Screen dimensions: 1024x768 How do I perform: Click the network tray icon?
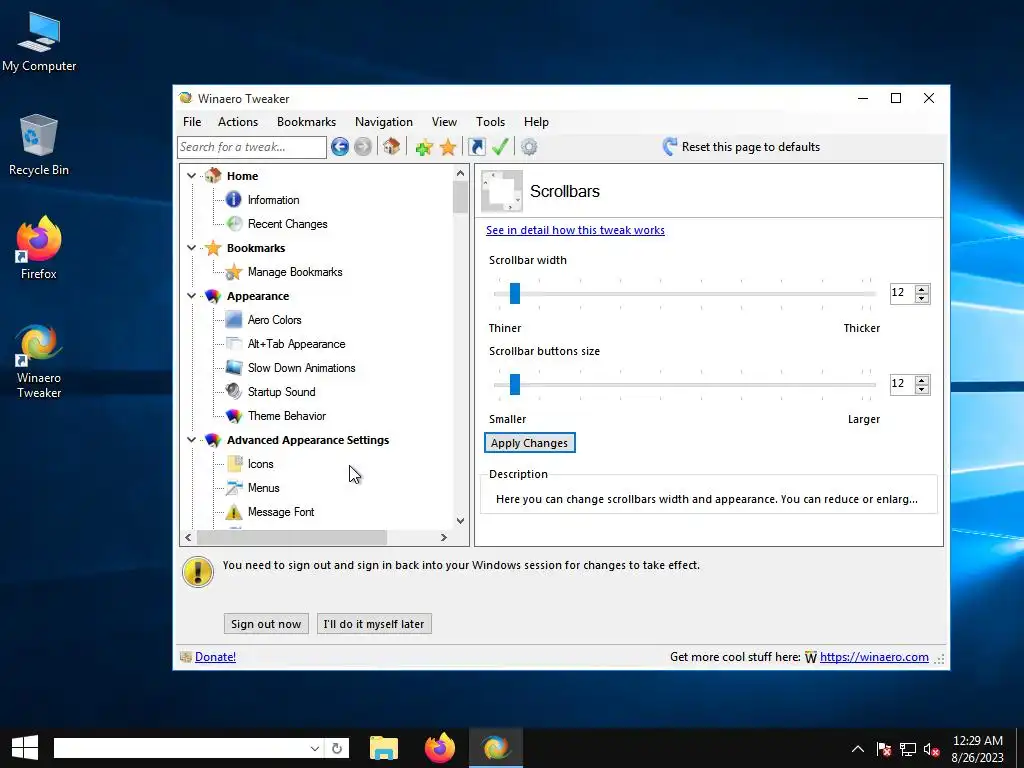[x=908, y=749]
